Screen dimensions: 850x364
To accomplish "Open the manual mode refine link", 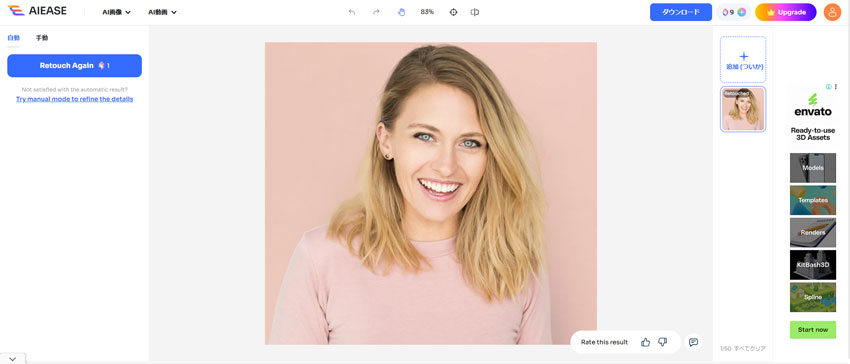I will point(74,99).
